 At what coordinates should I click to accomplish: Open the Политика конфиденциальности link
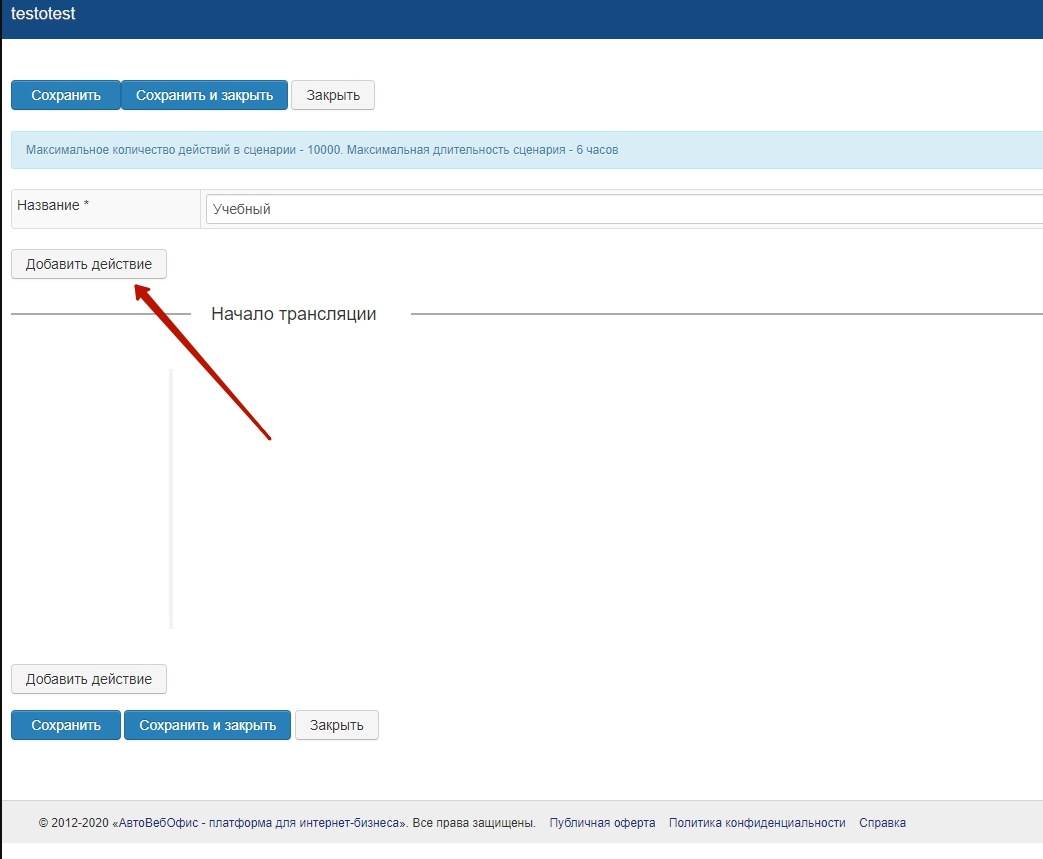pos(757,823)
